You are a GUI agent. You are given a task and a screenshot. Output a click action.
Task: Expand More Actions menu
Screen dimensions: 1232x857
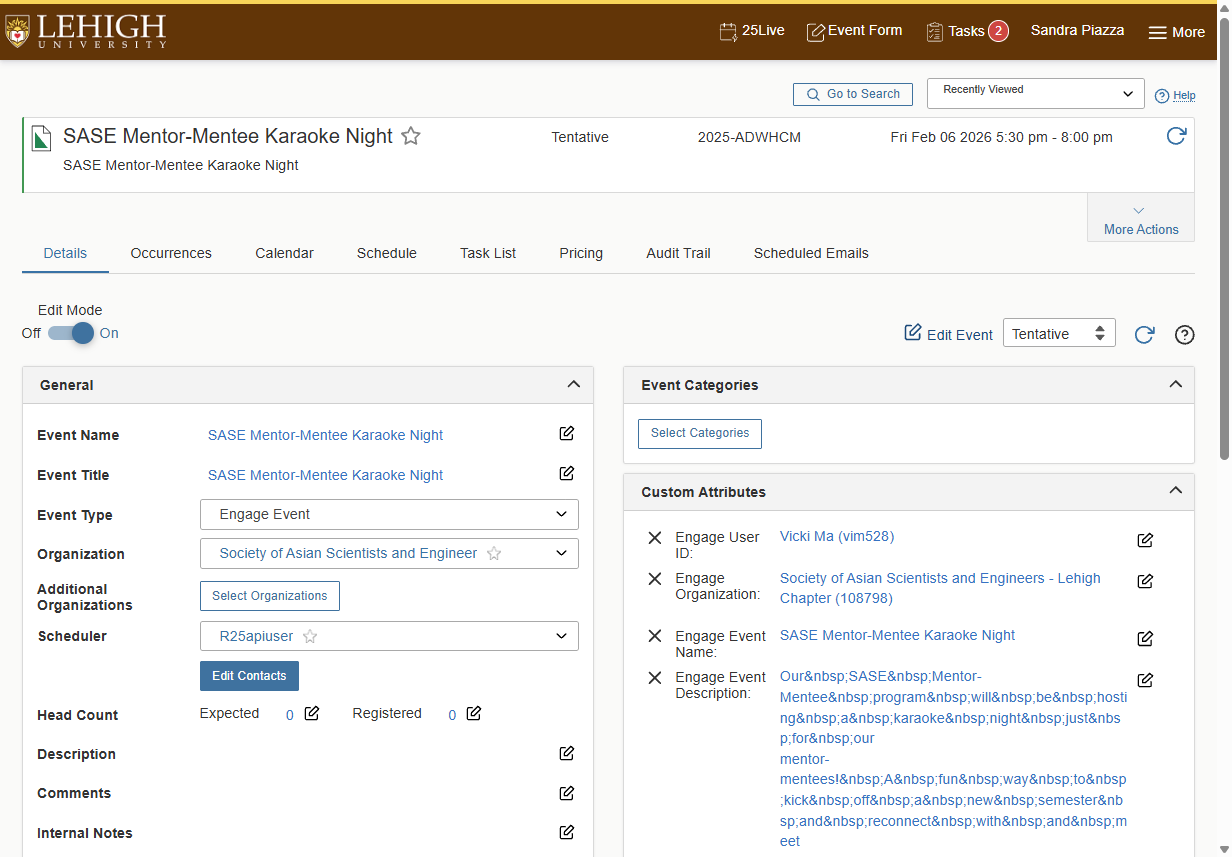1141,219
